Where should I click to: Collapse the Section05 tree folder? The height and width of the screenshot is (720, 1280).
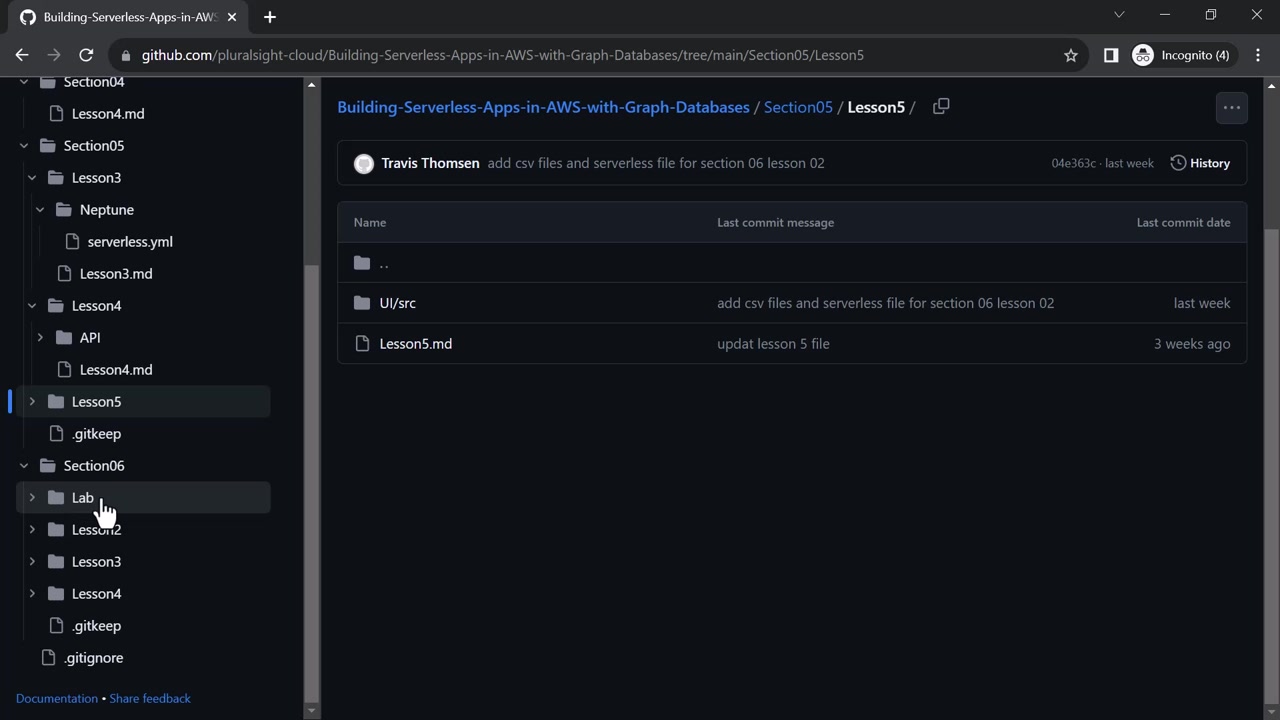24,146
